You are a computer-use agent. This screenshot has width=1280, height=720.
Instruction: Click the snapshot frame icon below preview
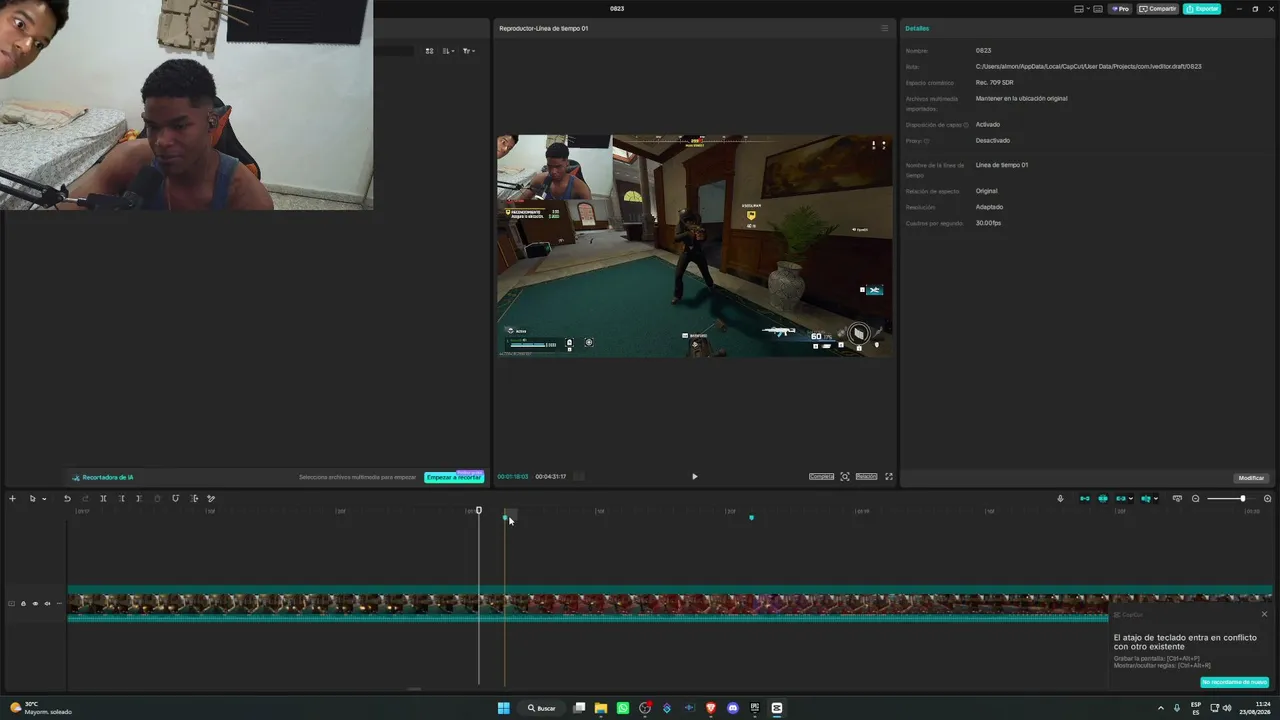[845, 477]
